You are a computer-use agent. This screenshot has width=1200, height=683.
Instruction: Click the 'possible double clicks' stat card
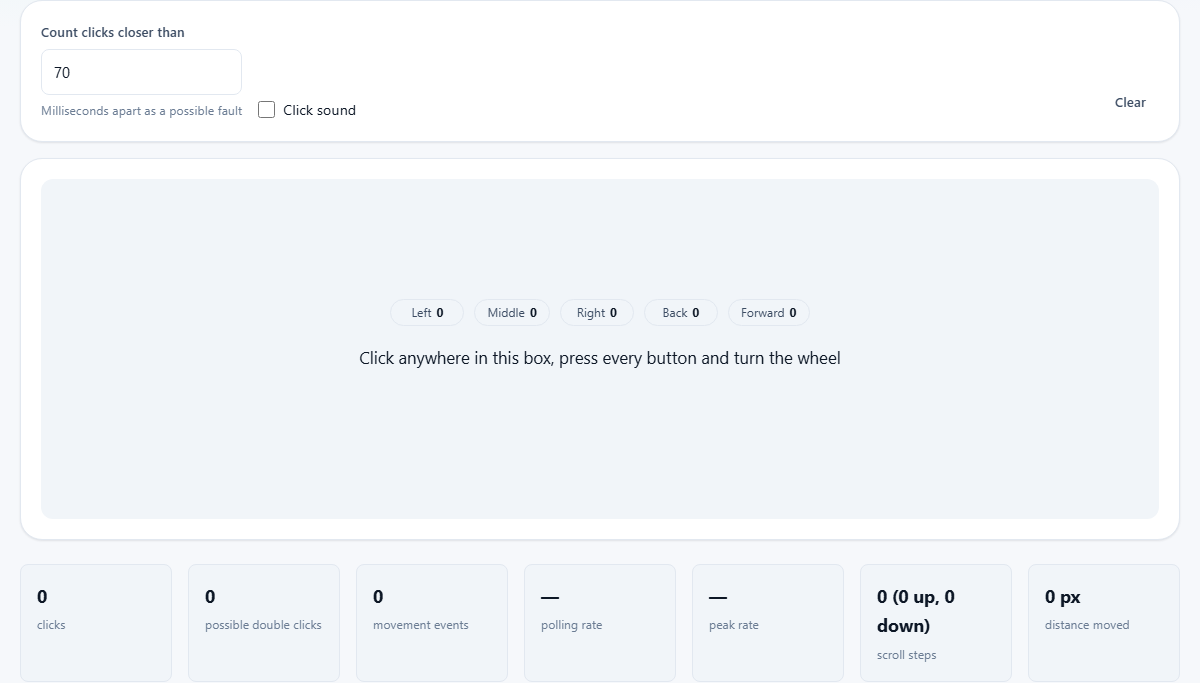[x=264, y=623]
